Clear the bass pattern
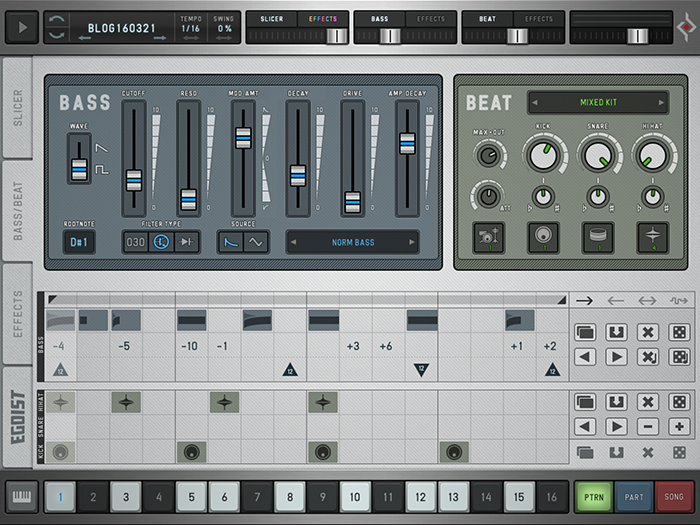The width and height of the screenshot is (700, 525). (648, 332)
